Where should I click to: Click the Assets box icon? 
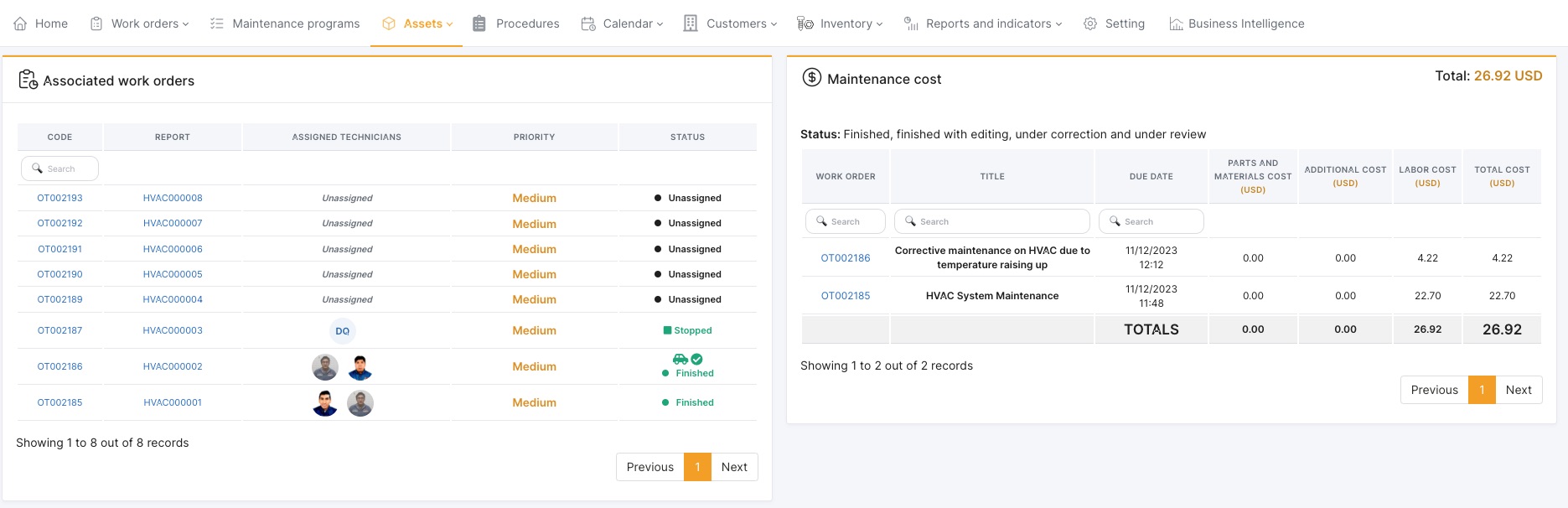tap(389, 23)
